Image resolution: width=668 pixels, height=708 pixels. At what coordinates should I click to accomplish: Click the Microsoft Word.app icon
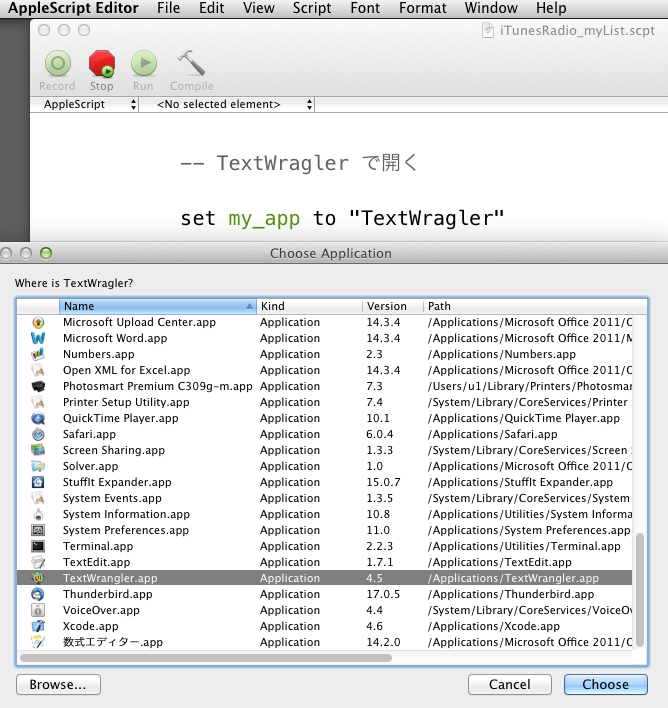38,338
